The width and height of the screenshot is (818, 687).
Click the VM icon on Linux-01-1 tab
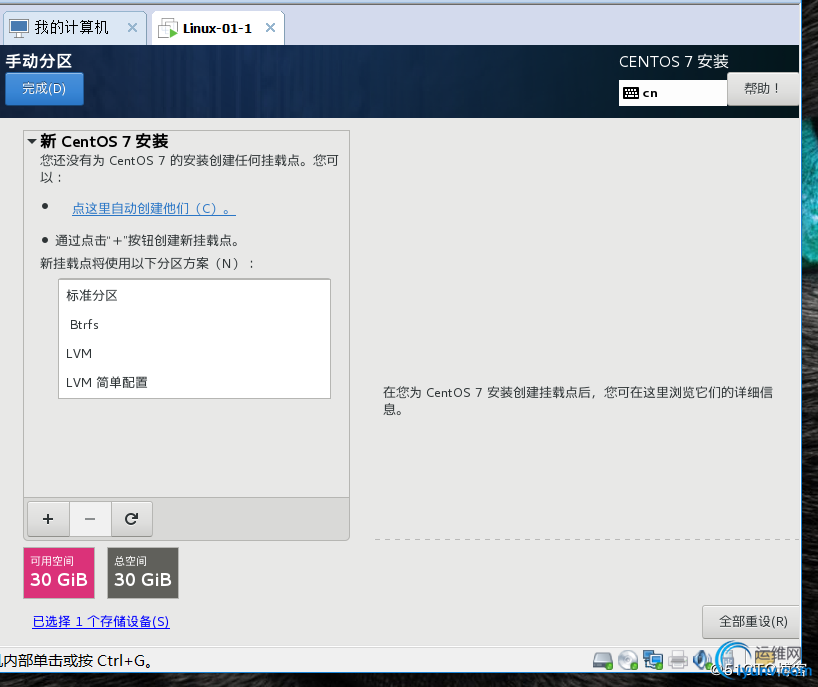click(x=168, y=28)
